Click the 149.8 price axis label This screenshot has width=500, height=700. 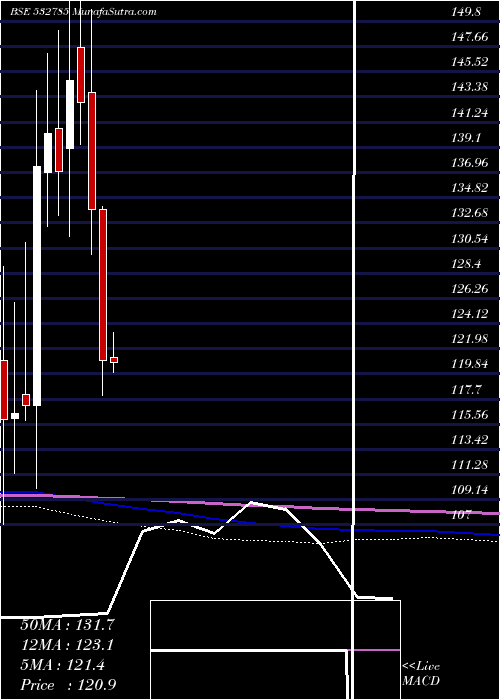click(x=466, y=12)
